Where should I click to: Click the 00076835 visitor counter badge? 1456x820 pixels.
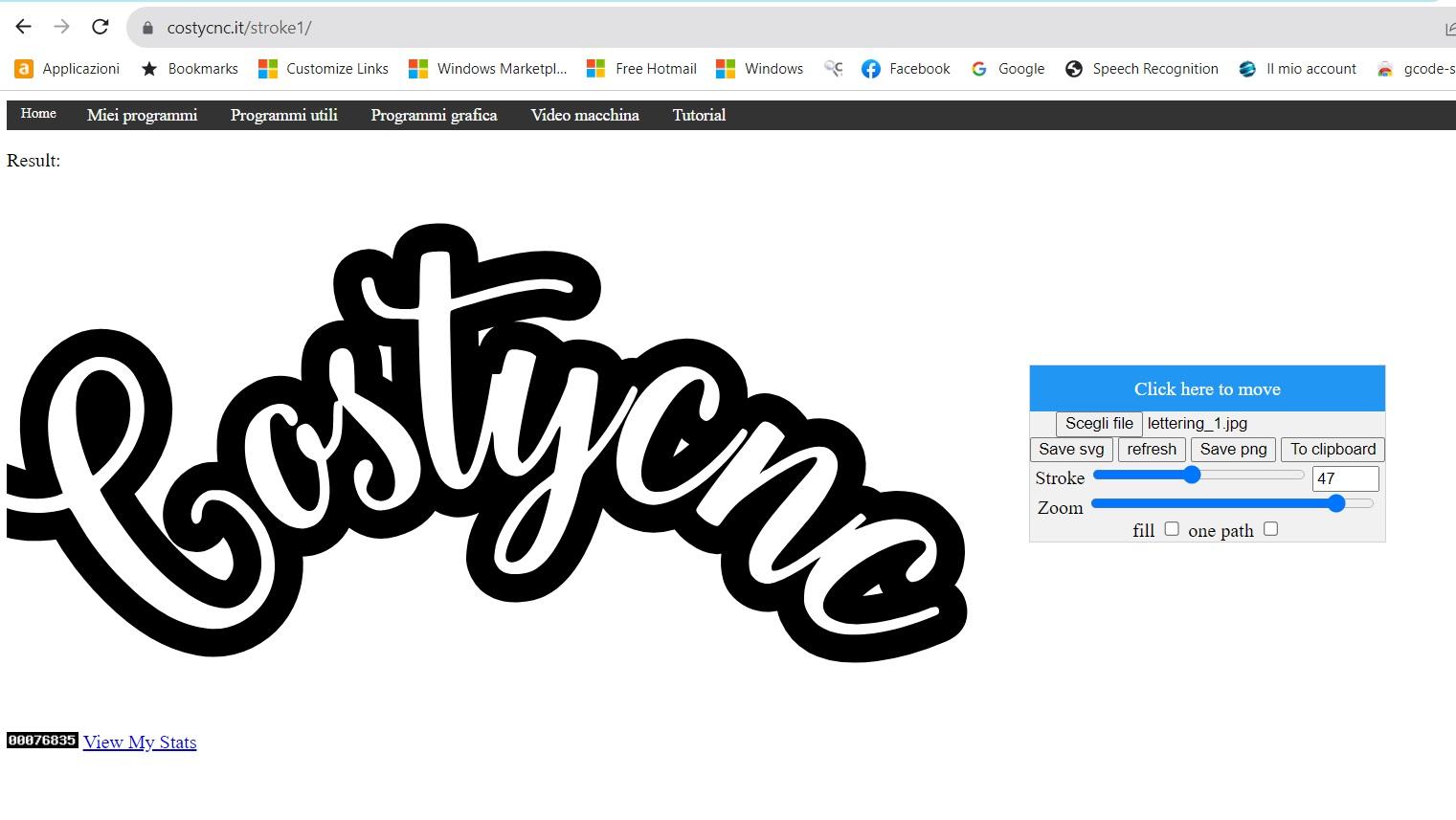(x=42, y=741)
